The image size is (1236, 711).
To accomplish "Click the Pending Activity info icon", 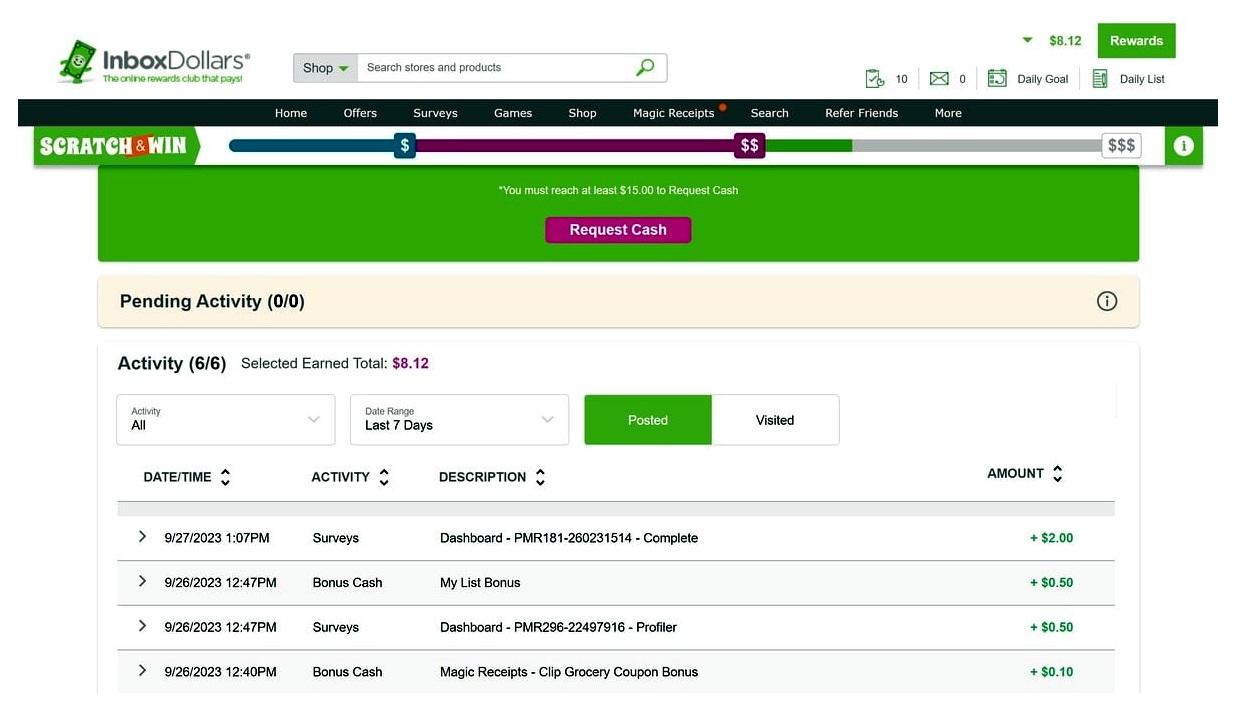I will tap(1106, 301).
